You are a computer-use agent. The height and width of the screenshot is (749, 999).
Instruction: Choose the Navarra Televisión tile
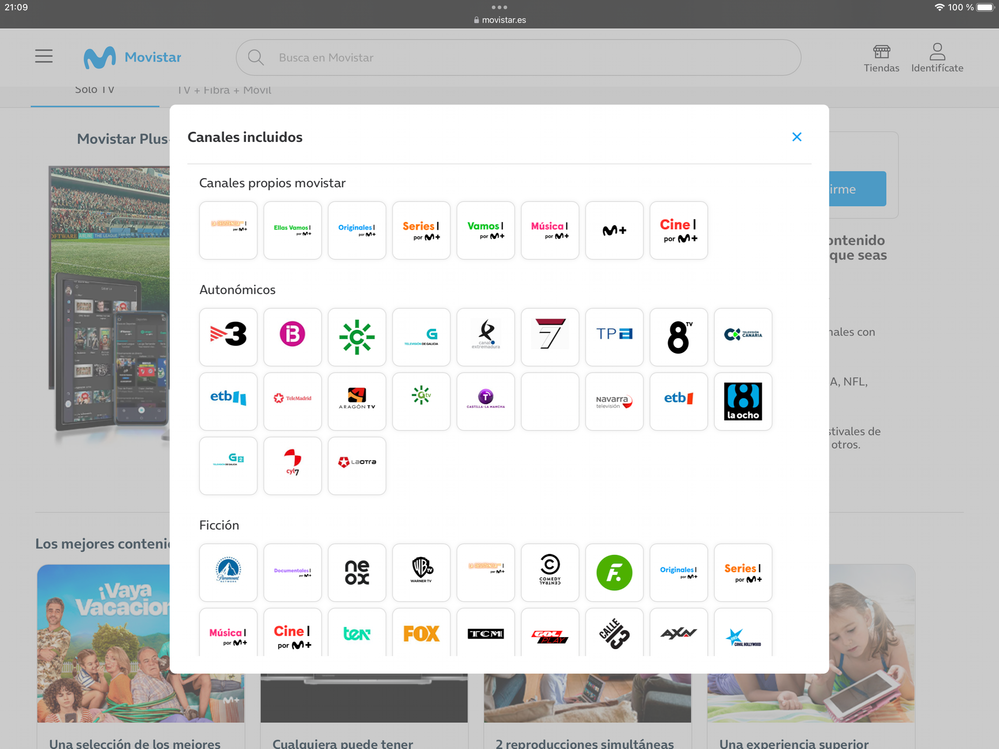(x=614, y=401)
